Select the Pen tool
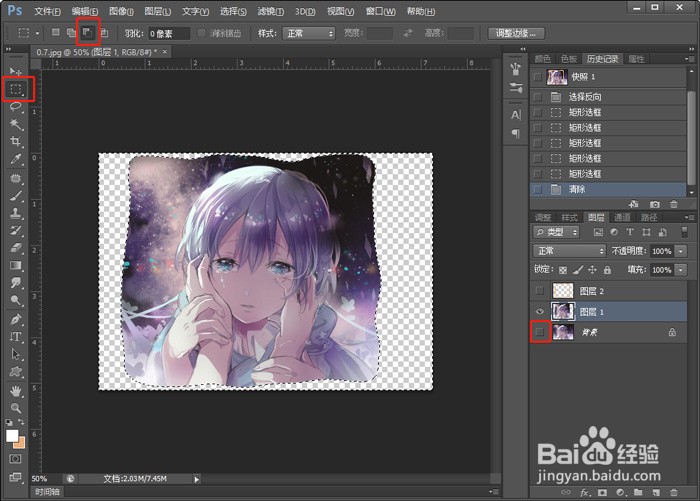Screen dimensions: 700x501 [x=16, y=319]
